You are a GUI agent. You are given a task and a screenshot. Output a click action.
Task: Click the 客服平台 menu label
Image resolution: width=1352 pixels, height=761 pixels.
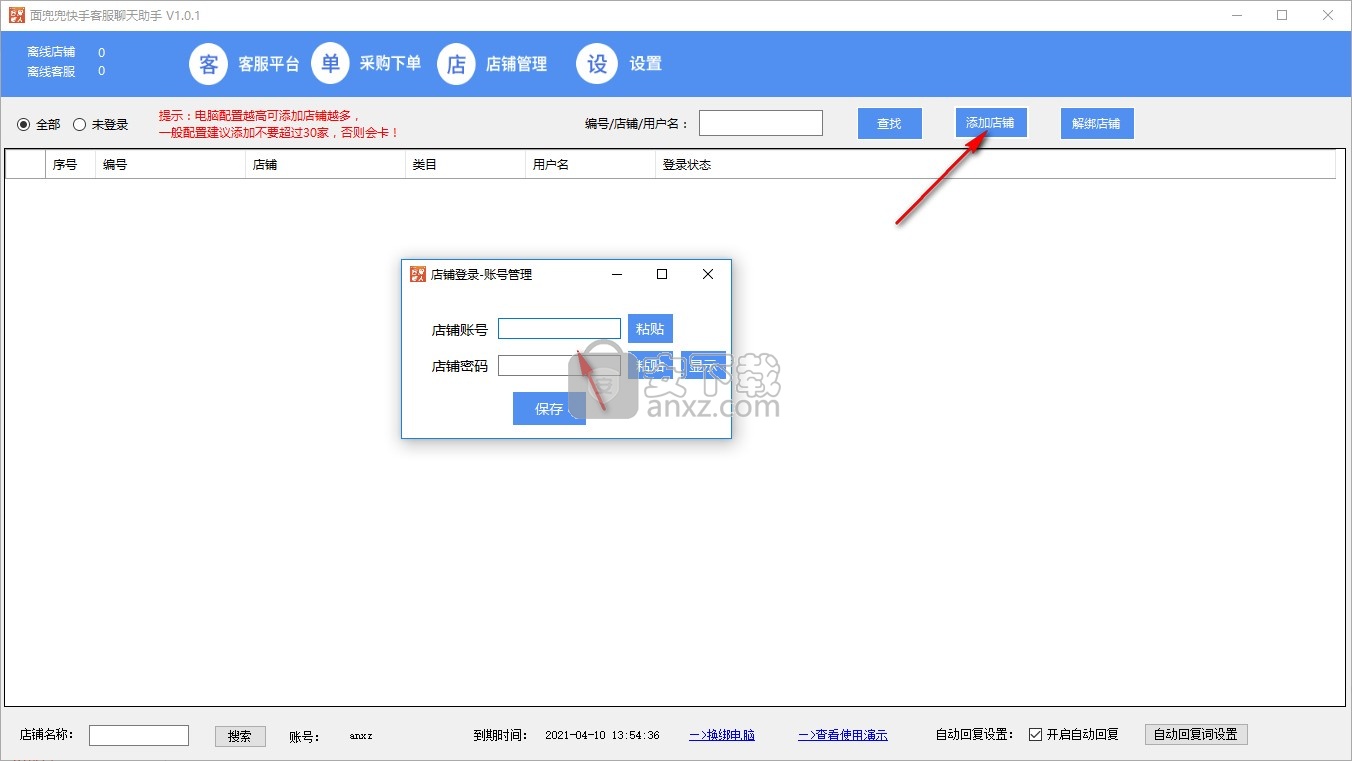(x=269, y=64)
